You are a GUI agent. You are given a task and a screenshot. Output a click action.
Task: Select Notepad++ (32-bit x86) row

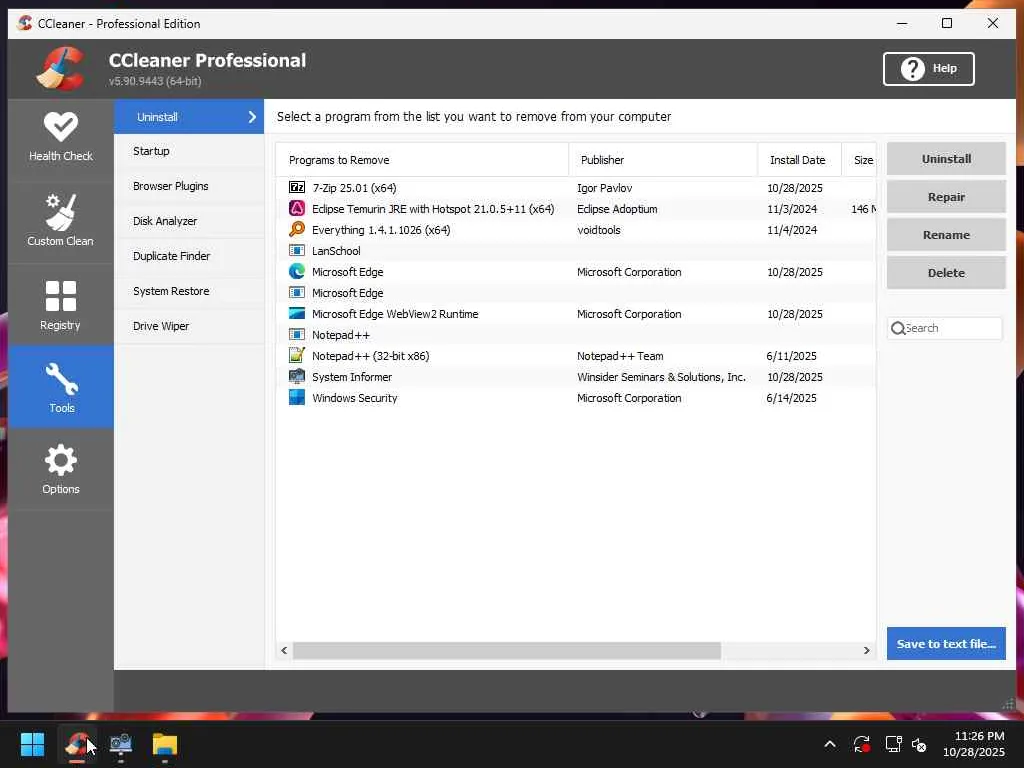(x=576, y=355)
